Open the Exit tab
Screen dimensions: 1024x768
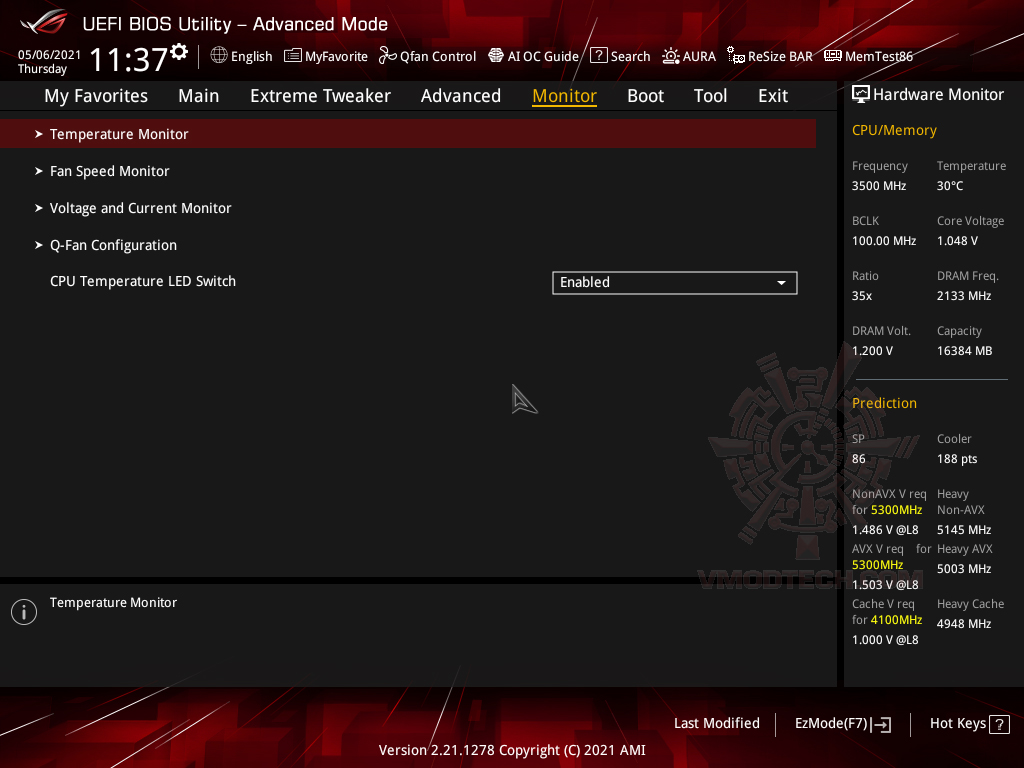pyautogui.click(x=773, y=96)
